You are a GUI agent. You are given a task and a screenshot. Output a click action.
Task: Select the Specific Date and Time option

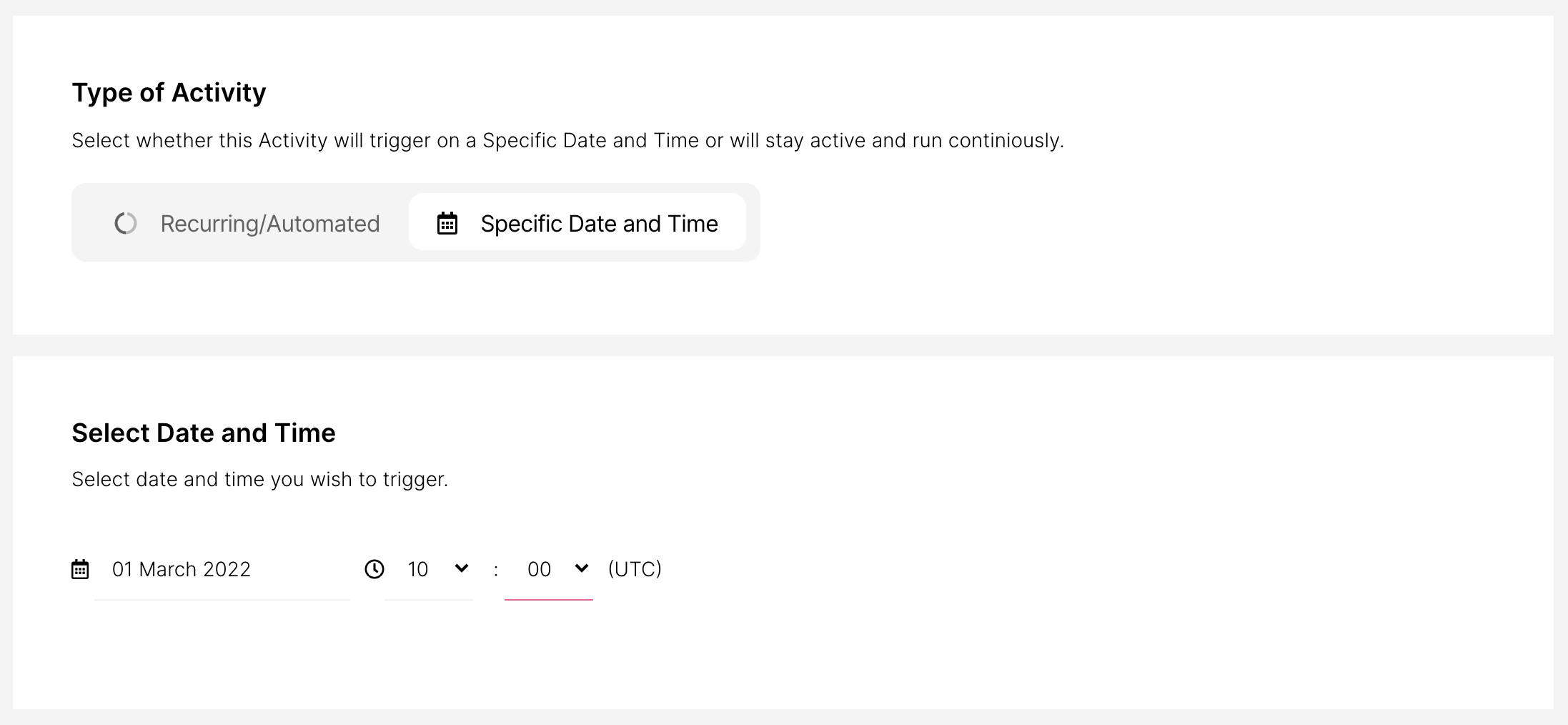click(x=577, y=222)
